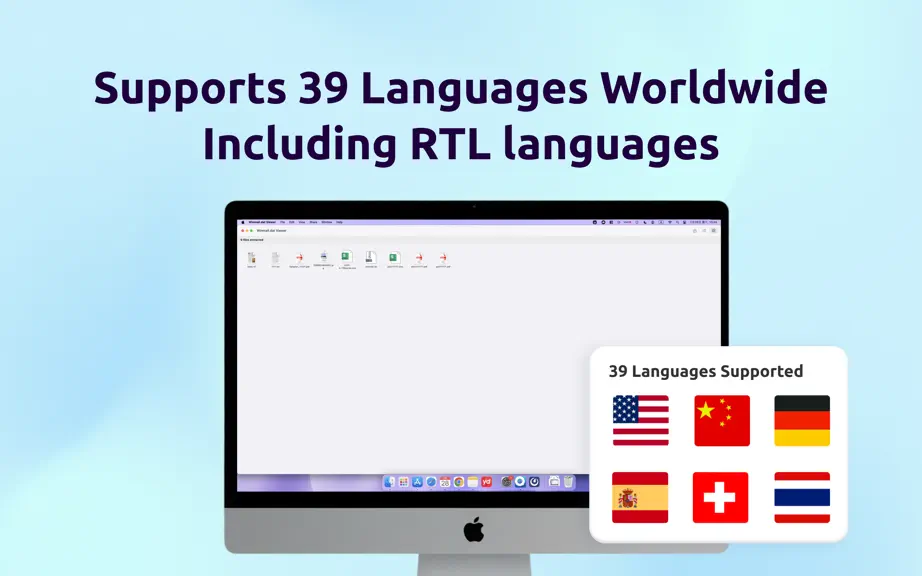
Task: Open the View menu in menu bar
Action: click(302, 222)
